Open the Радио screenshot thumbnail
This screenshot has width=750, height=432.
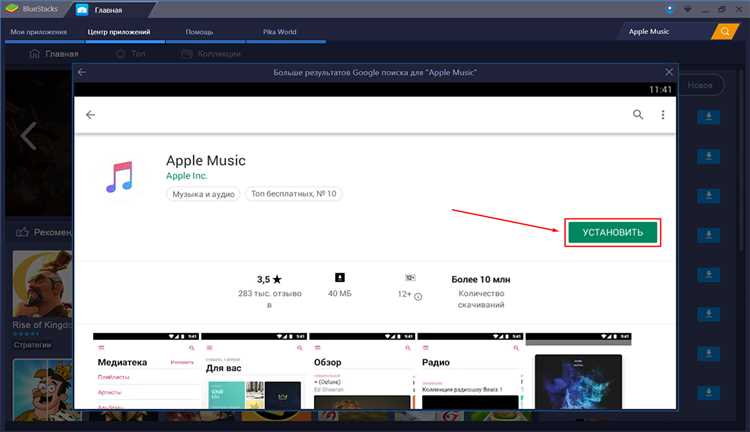point(470,371)
